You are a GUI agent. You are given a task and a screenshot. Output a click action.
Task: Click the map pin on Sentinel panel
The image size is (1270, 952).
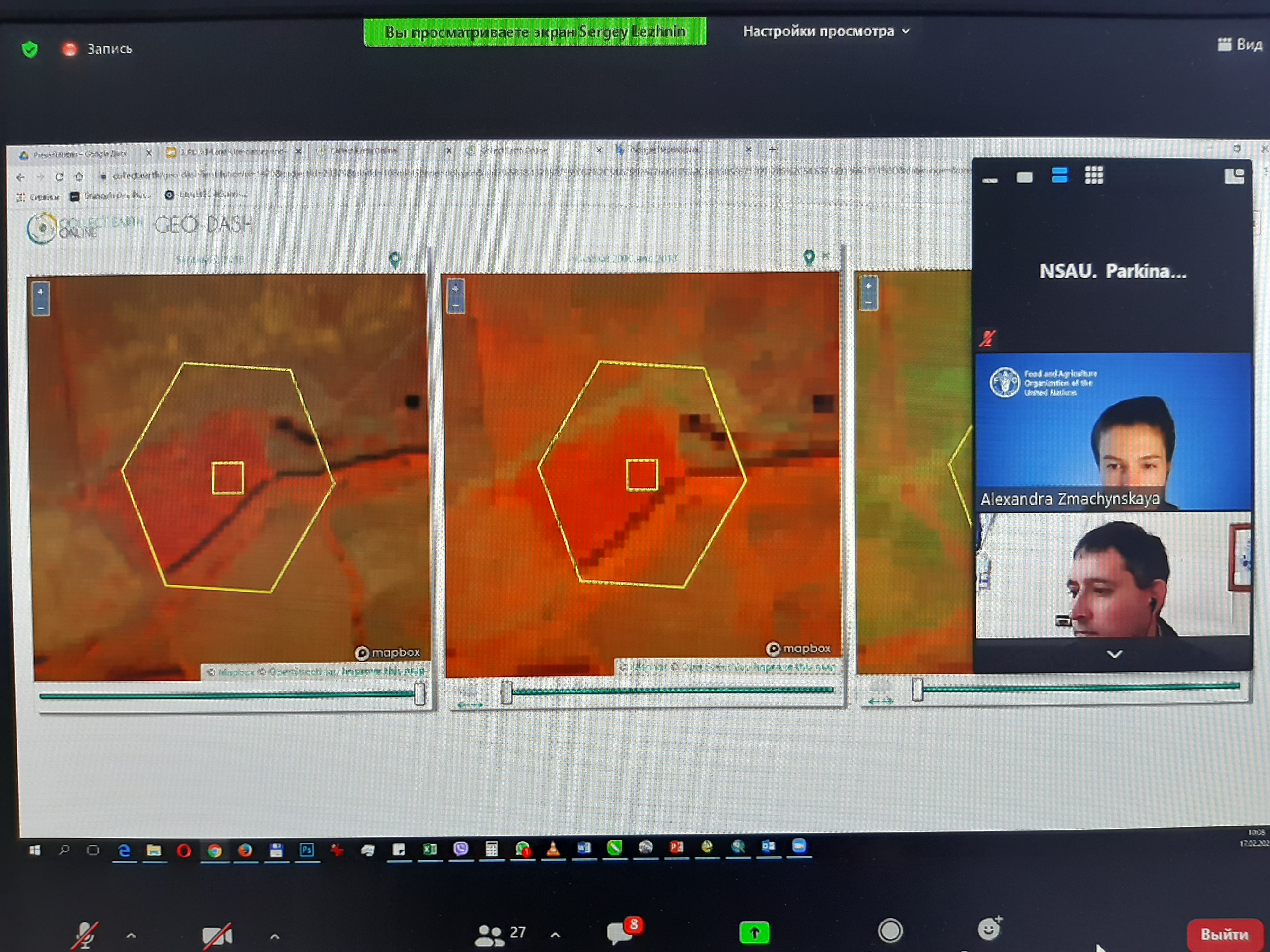(x=394, y=259)
